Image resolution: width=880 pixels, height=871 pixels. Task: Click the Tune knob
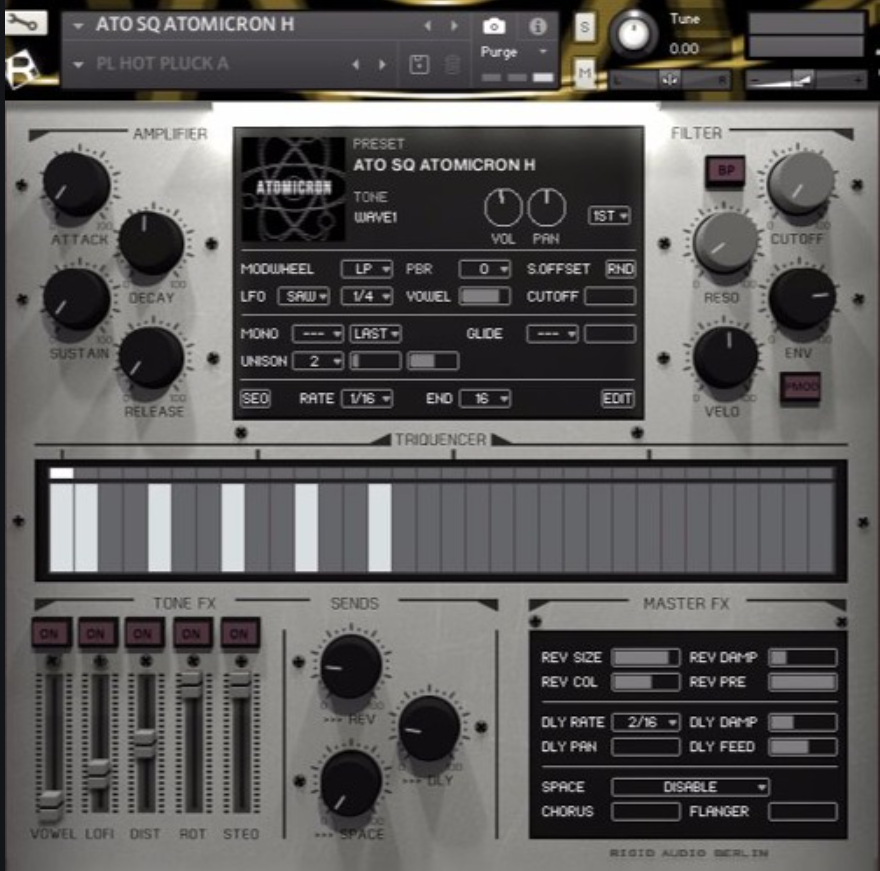[633, 34]
